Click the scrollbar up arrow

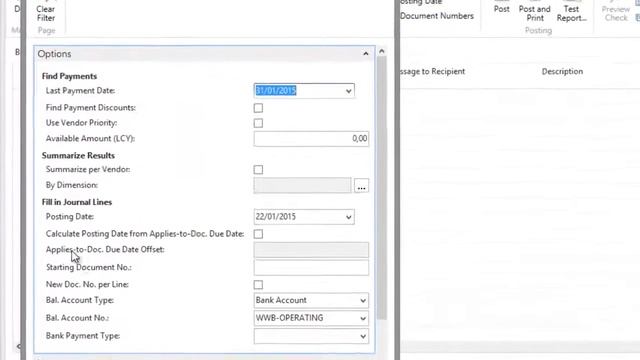[x=382, y=51]
